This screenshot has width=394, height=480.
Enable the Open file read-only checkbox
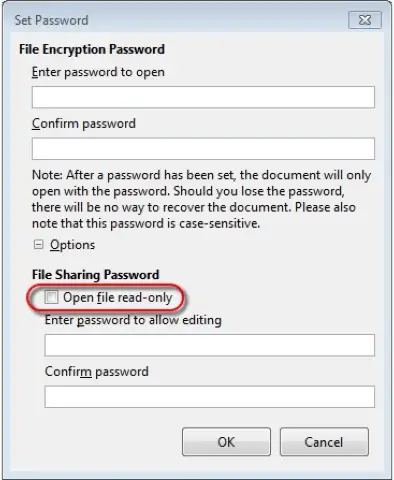[52, 297]
